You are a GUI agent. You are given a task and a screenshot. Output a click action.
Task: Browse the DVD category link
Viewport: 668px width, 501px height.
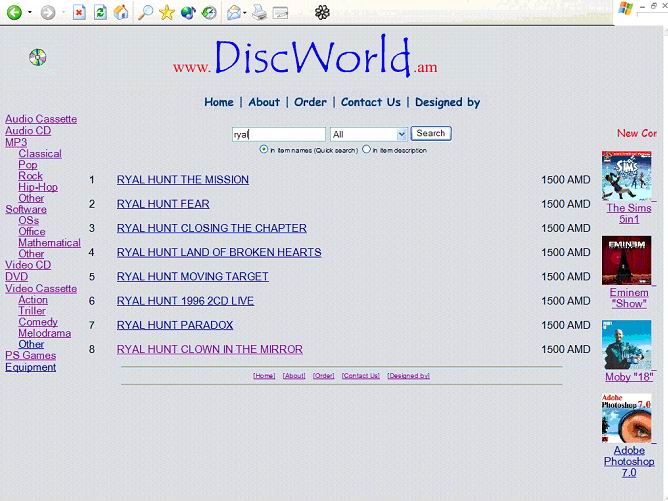[x=17, y=277]
